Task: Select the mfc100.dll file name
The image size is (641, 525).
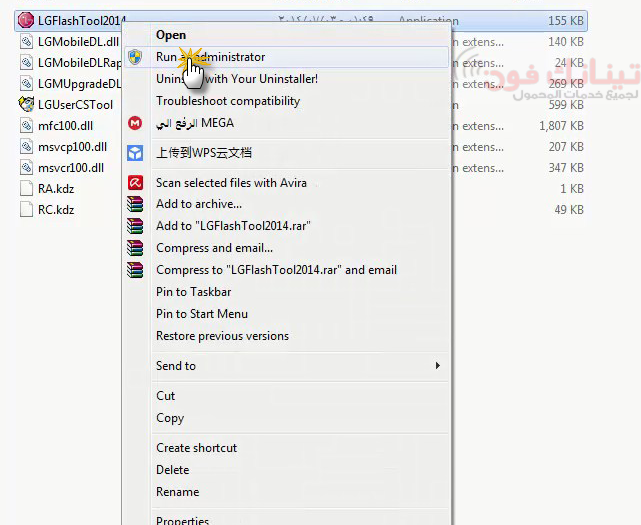Action: coord(65,126)
